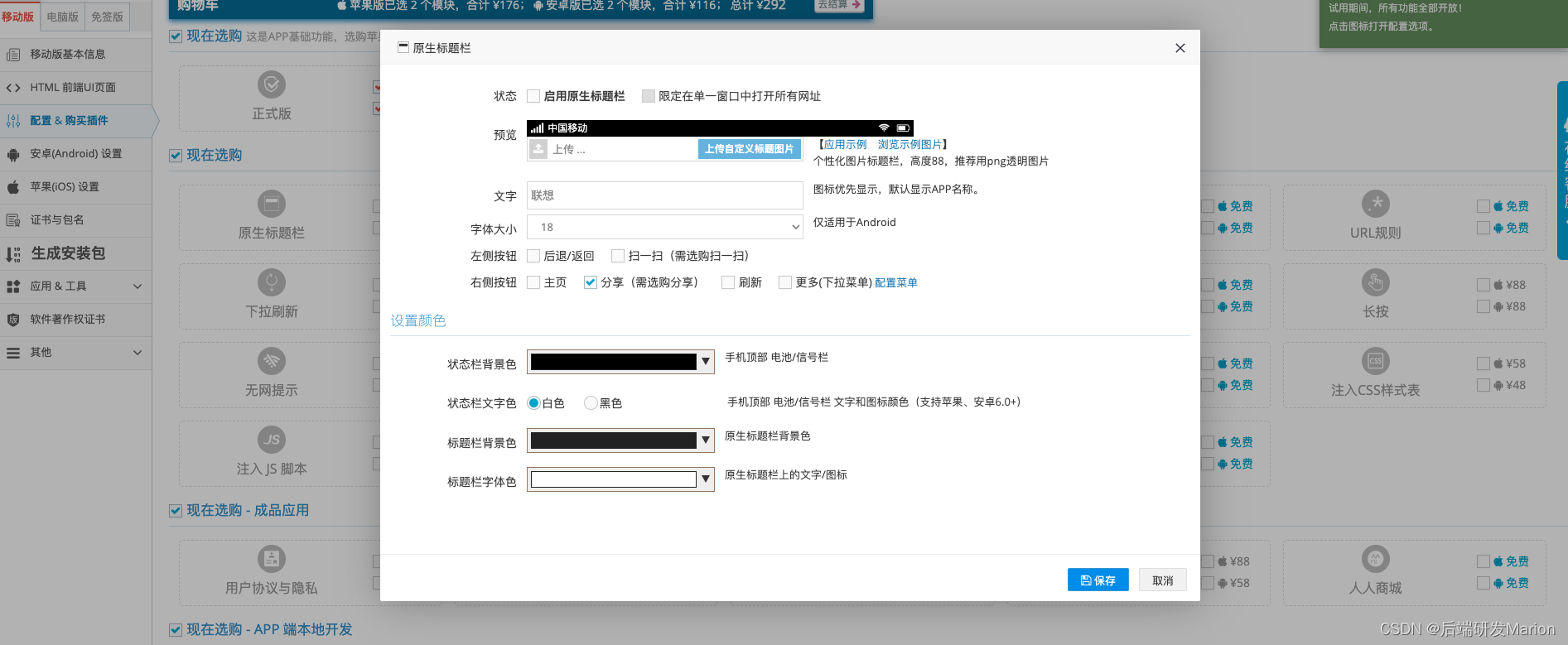Click the white 标题栏字体色 swatch

pyautogui.click(x=613, y=479)
